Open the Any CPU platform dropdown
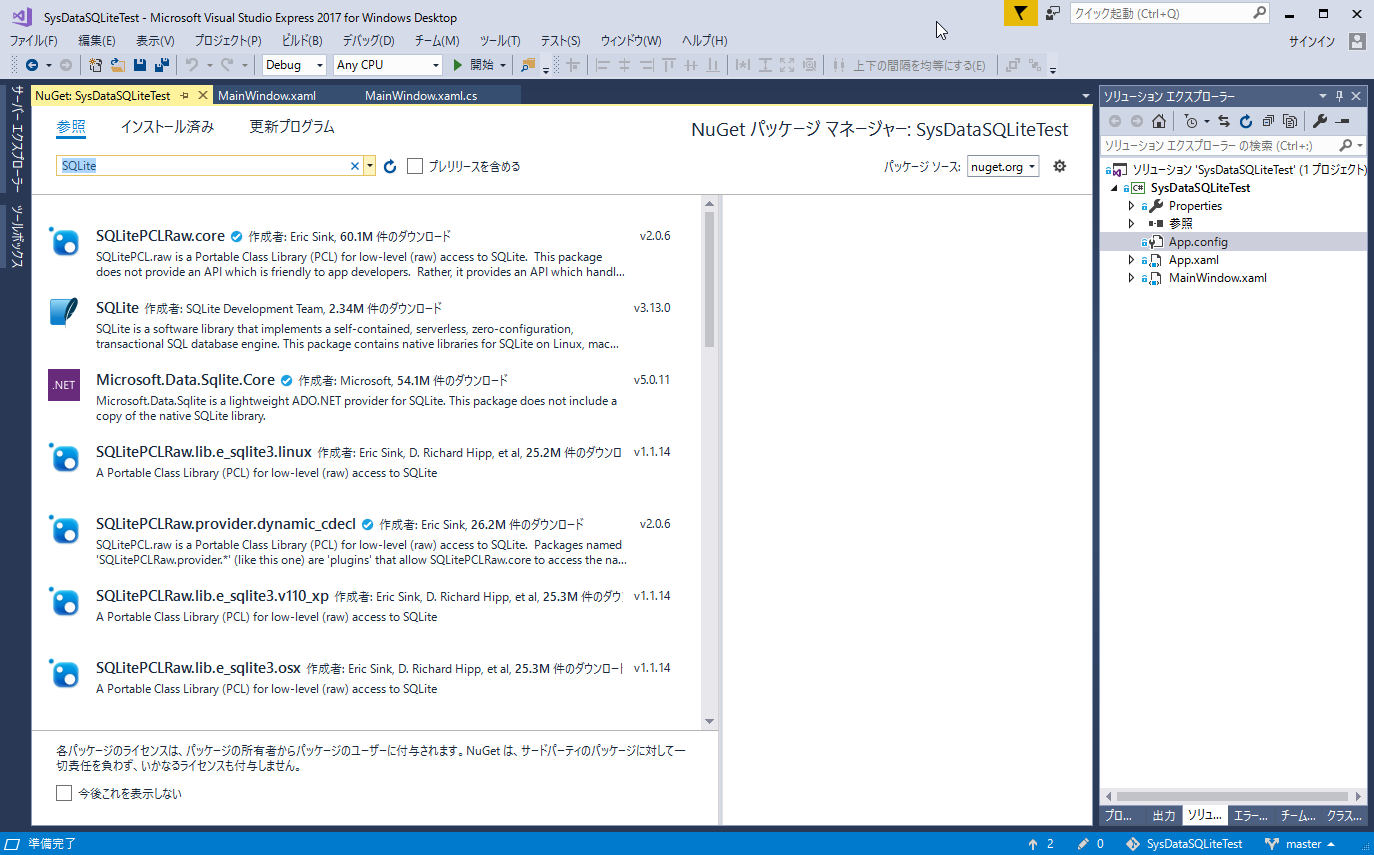The height and width of the screenshot is (855, 1374). (388, 65)
